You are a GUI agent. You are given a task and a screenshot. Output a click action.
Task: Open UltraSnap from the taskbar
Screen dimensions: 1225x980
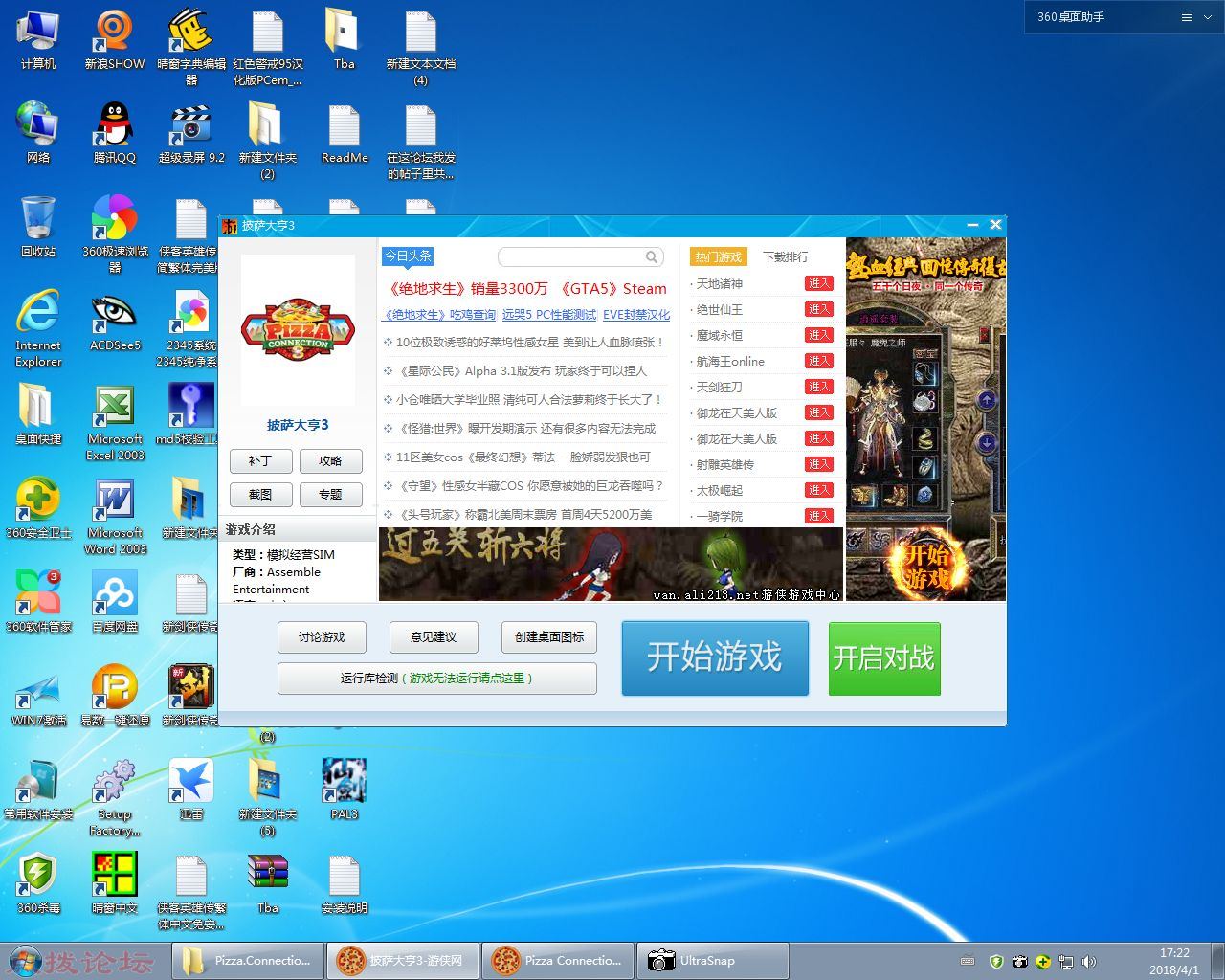click(x=711, y=961)
